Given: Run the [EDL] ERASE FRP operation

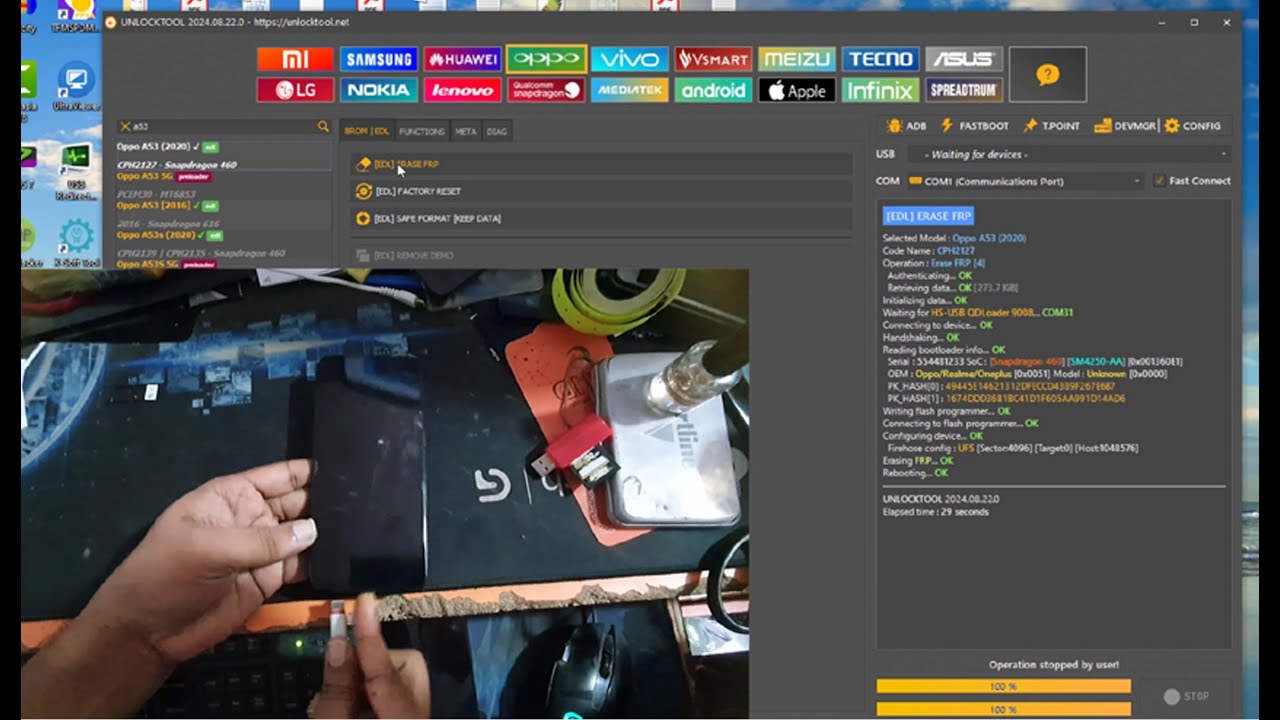Looking at the screenshot, I should [x=602, y=164].
